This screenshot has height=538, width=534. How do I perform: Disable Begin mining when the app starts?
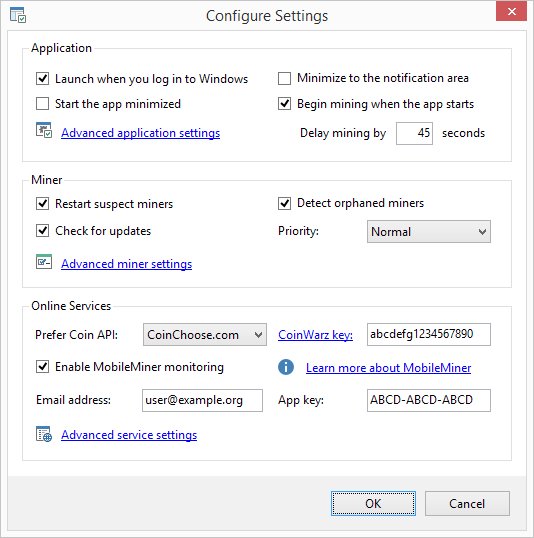click(285, 104)
